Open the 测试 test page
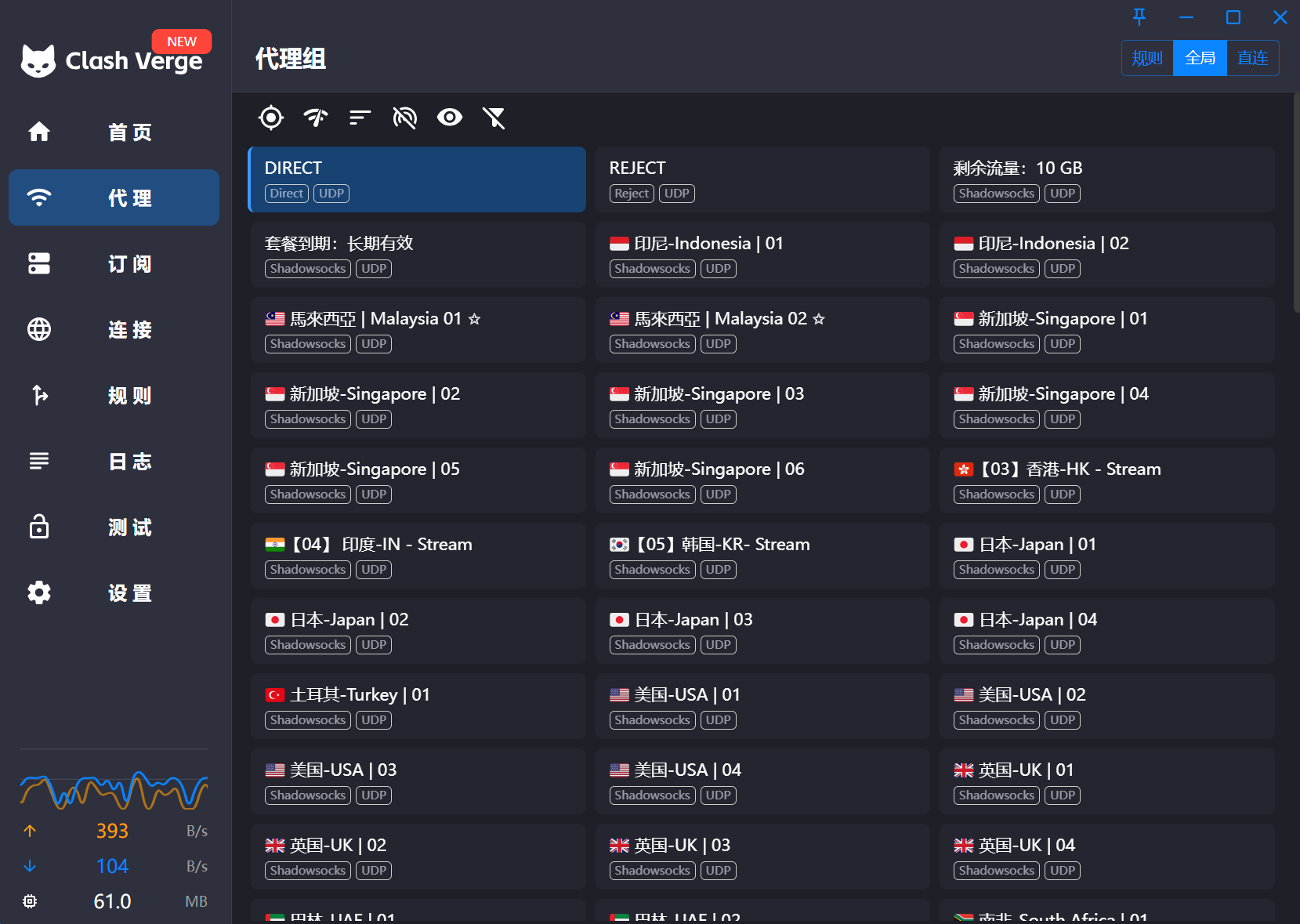The height and width of the screenshot is (924, 1300). (x=114, y=527)
